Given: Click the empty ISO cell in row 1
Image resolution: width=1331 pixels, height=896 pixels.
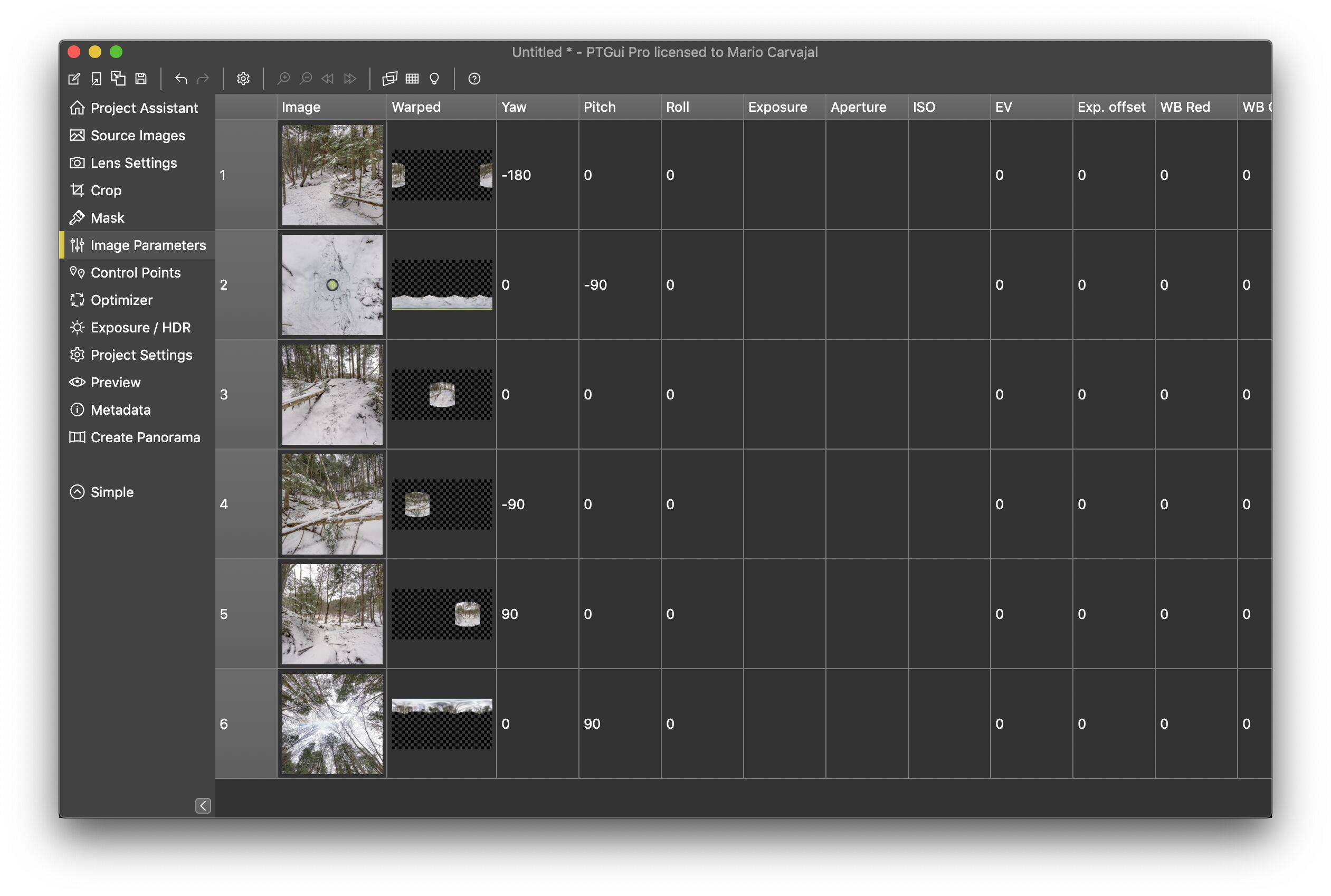Looking at the screenshot, I should [949, 175].
